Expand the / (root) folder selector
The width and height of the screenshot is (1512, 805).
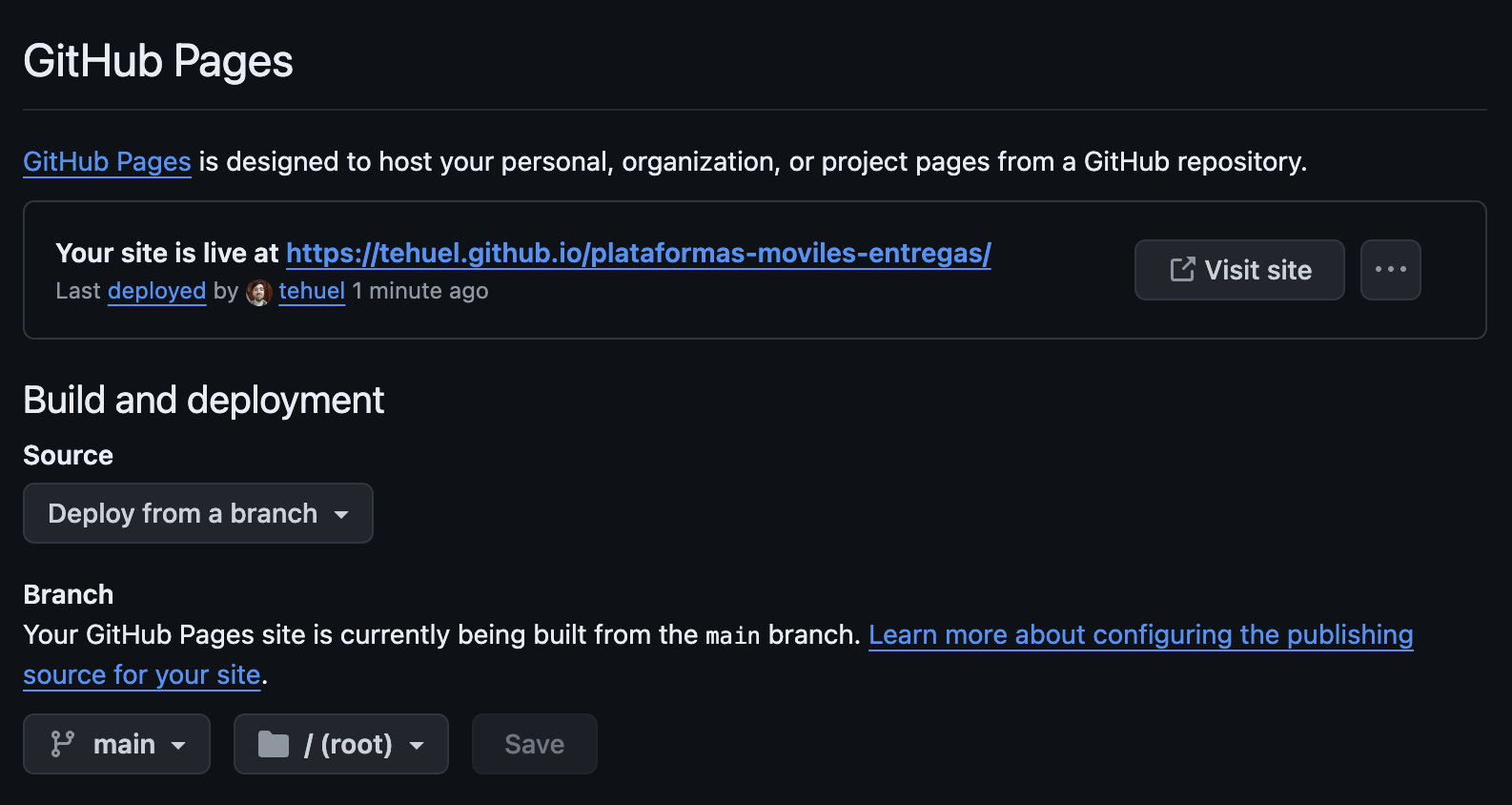(x=340, y=744)
